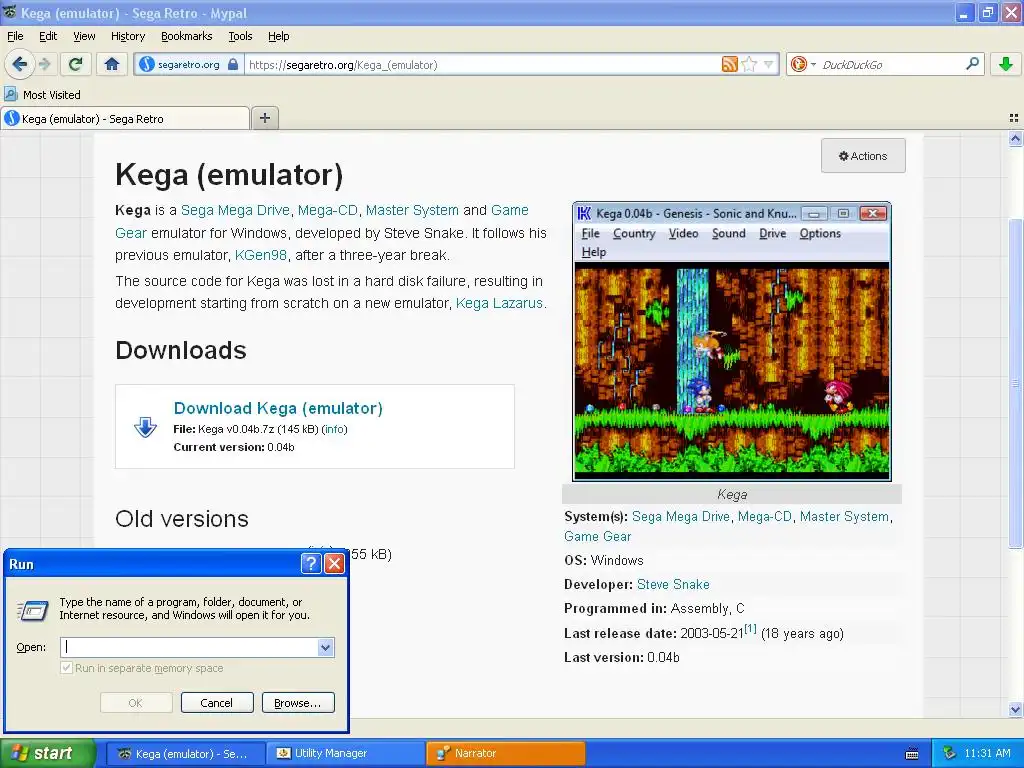Open a new tab with the plus button

click(x=264, y=118)
